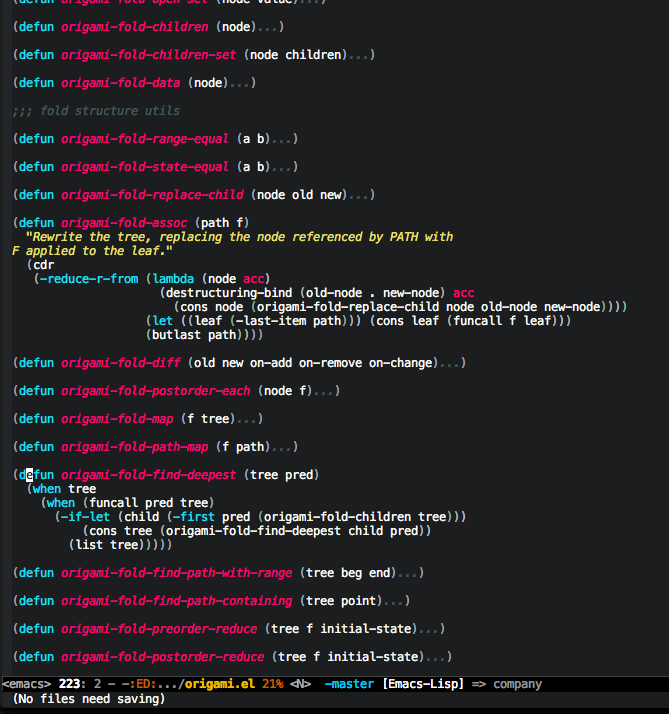Click the cdr call in origami-fold-assoc

tap(43, 265)
